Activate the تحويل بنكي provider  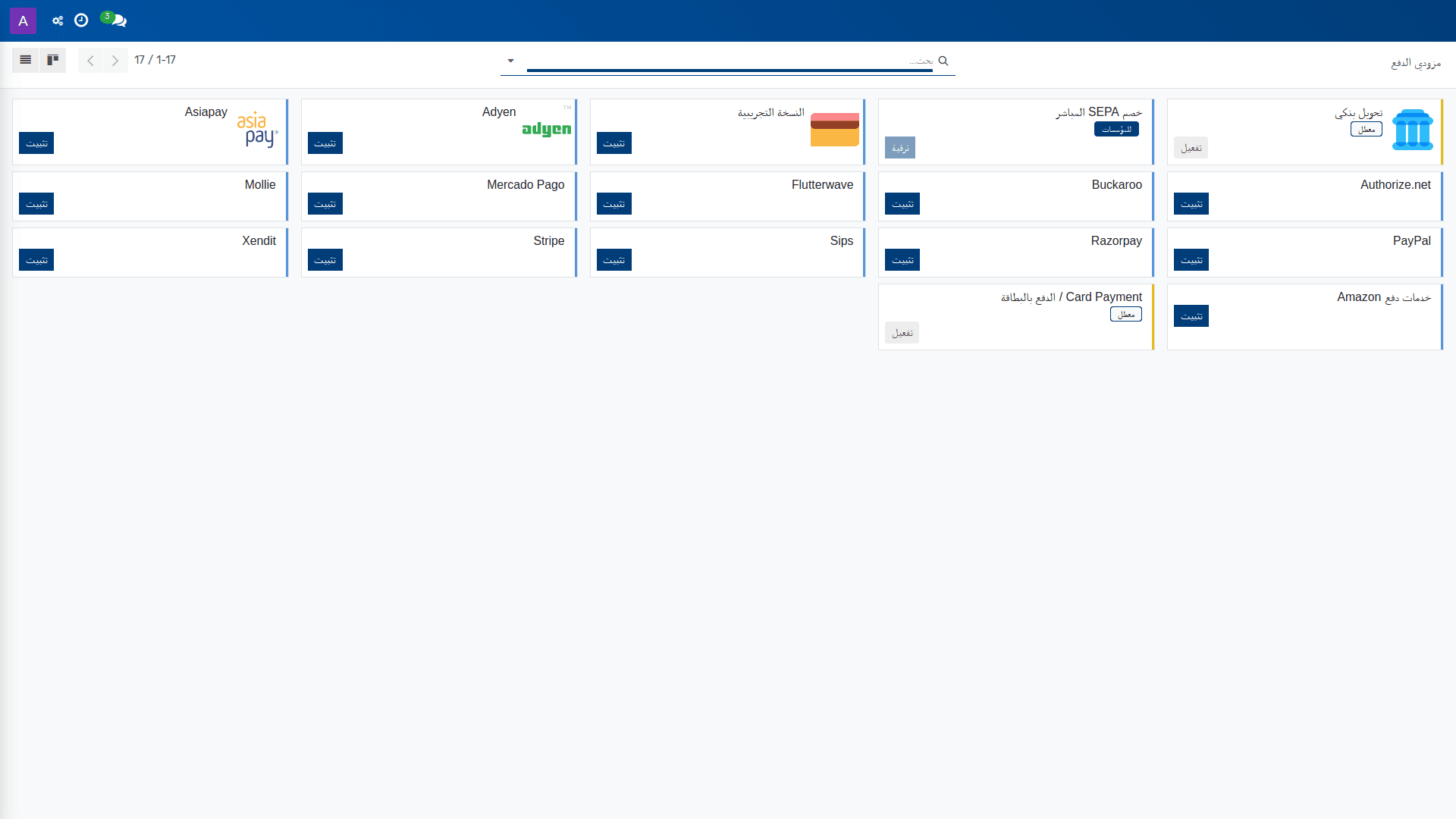[1191, 148]
